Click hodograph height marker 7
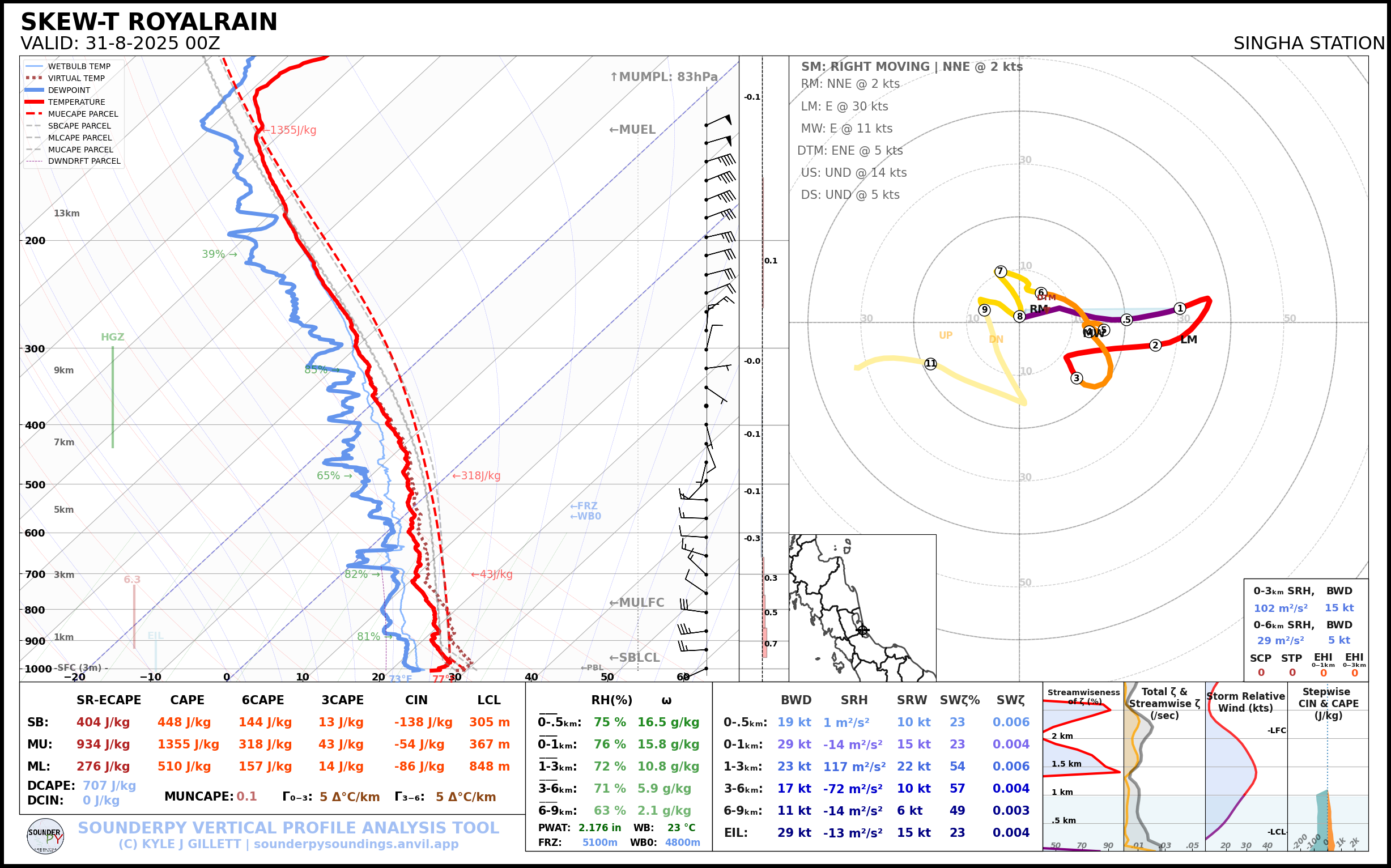Viewport: 1391px width, 868px height. pyautogui.click(x=1001, y=271)
